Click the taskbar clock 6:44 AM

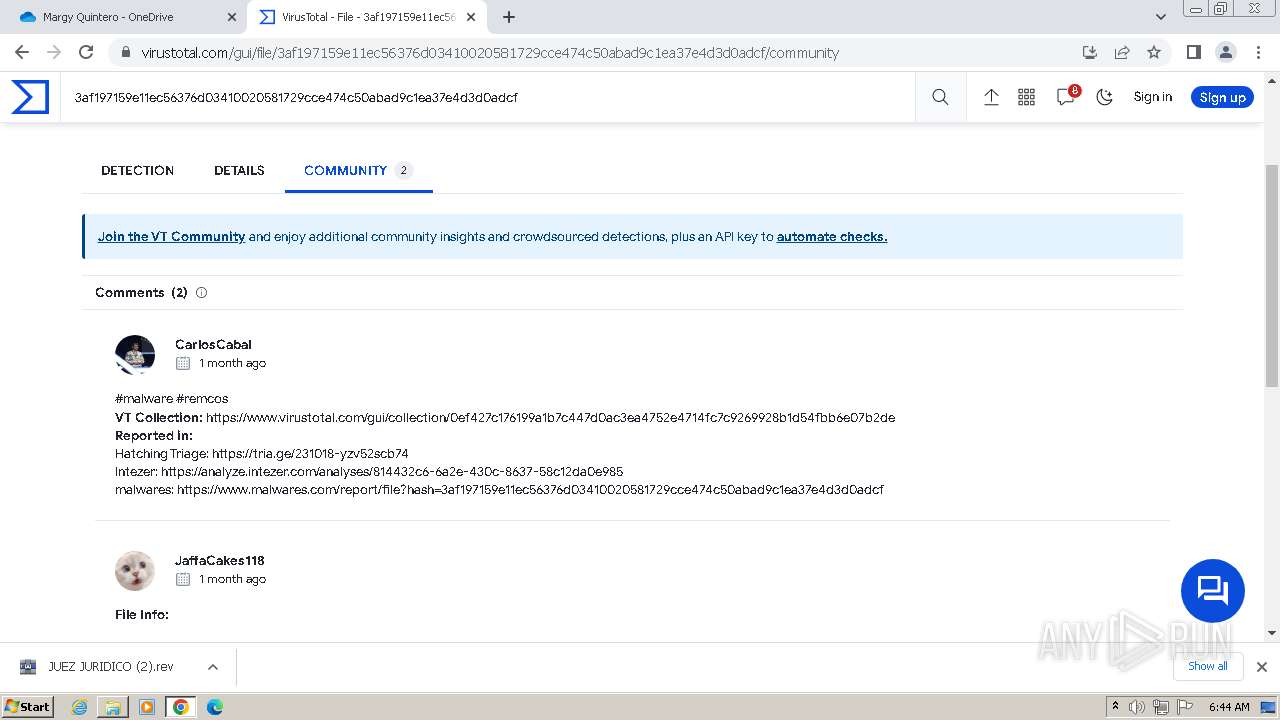(1229, 707)
